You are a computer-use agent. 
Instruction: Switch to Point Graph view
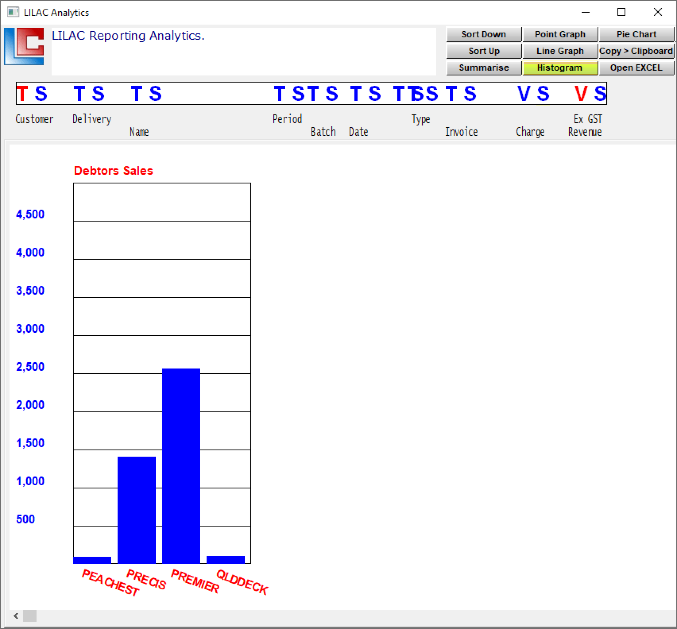click(x=559, y=34)
